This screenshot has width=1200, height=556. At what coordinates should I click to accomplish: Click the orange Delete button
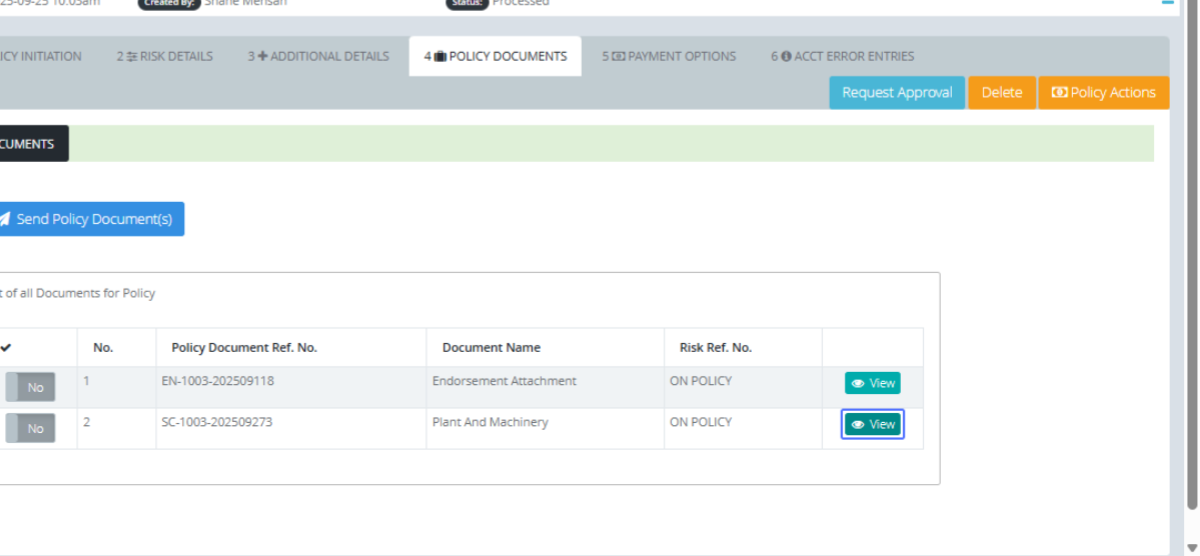click(1001, 93)
